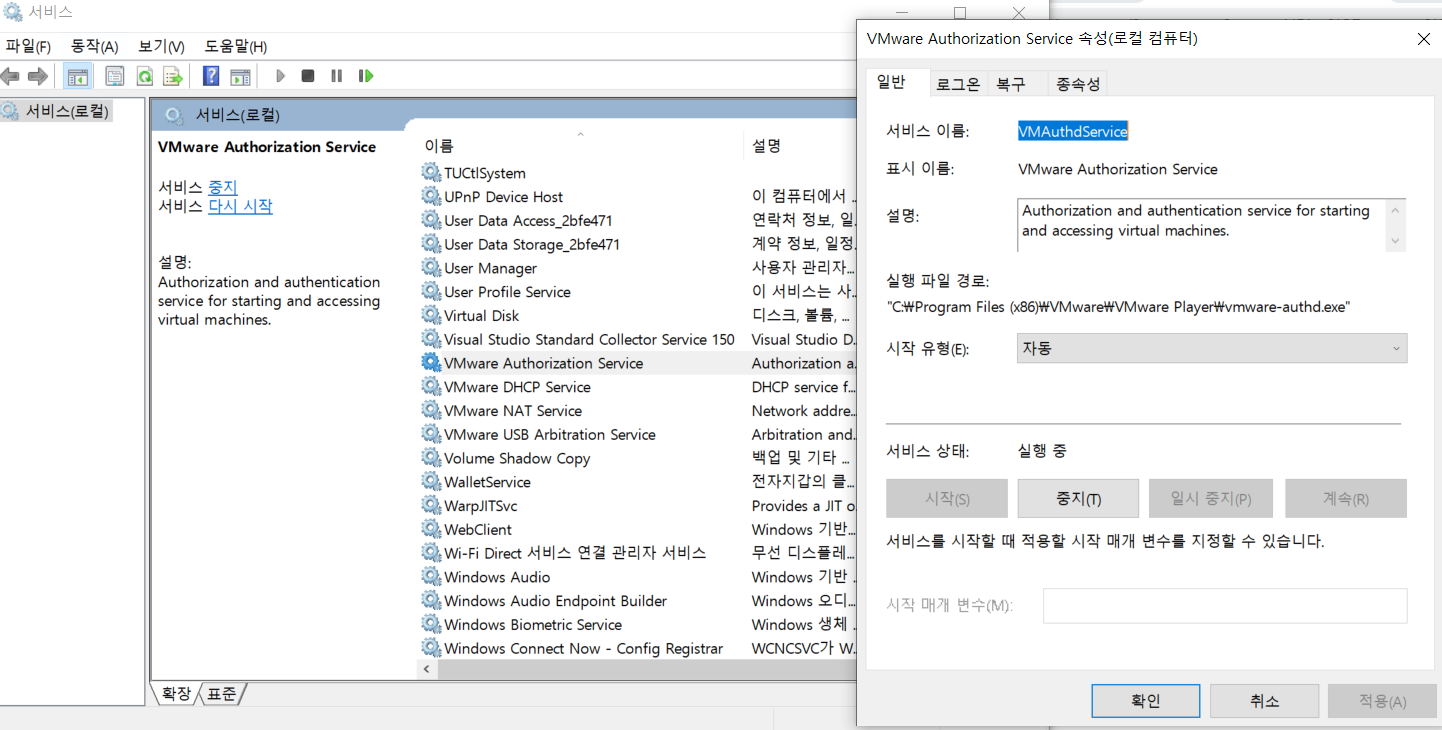Select the User Data Storage_2bfe471 row
The height and width of the screenshot is (730, 1442).
pyautogui.click(x=637, y=244)
